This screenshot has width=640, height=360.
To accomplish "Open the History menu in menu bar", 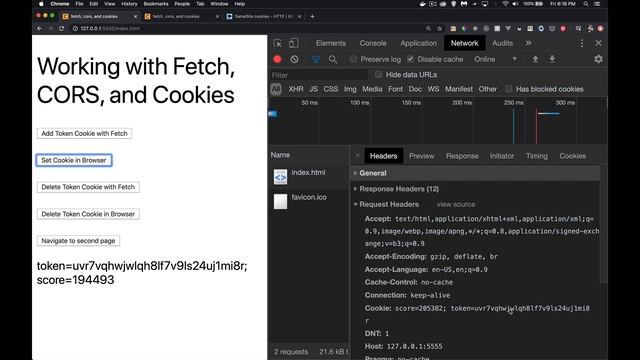I will coord(129,4).
